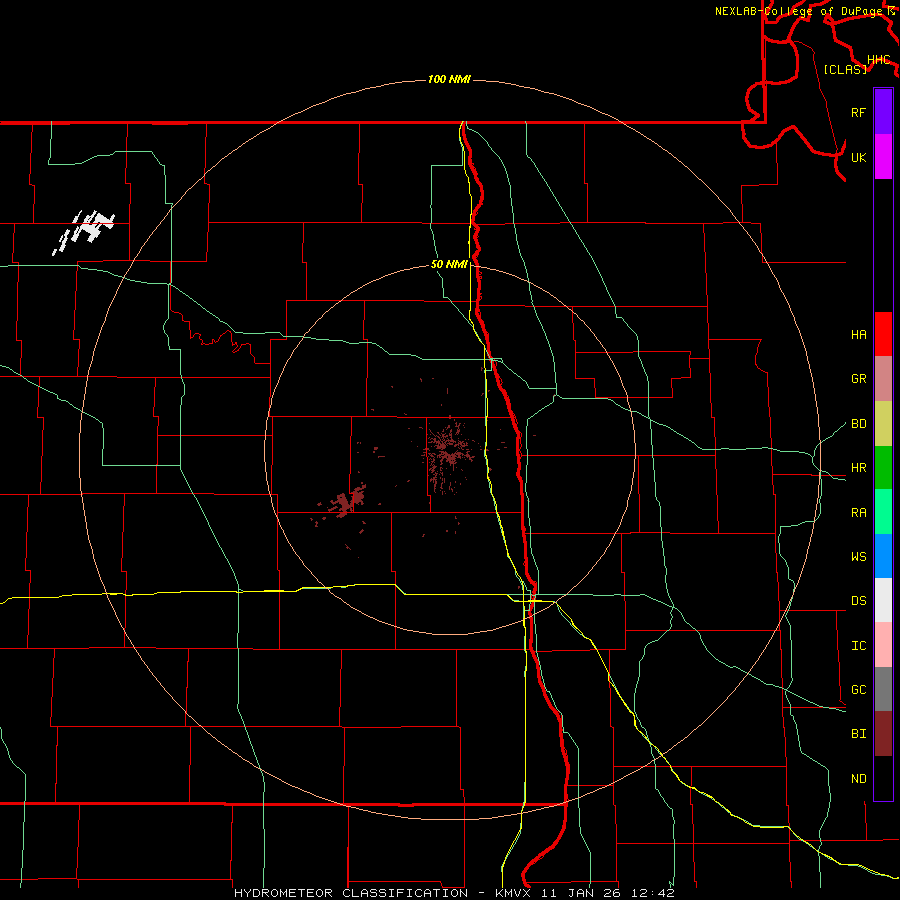
Task: Click the "ND" legend label
Action: pyautogui.click(x=858, y=778)
